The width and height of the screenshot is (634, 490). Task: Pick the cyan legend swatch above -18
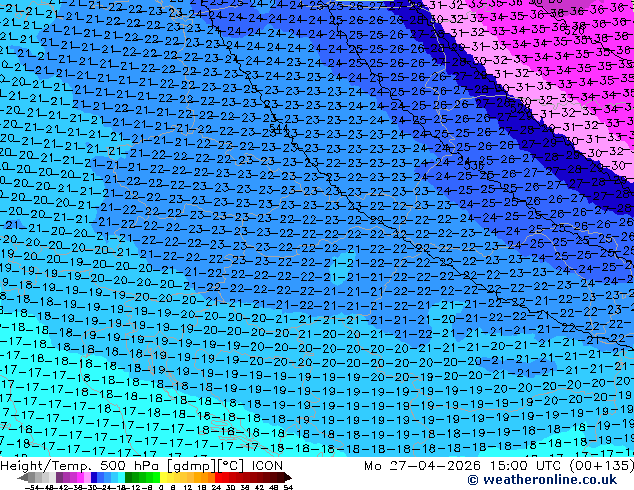[x=122, y=477]
